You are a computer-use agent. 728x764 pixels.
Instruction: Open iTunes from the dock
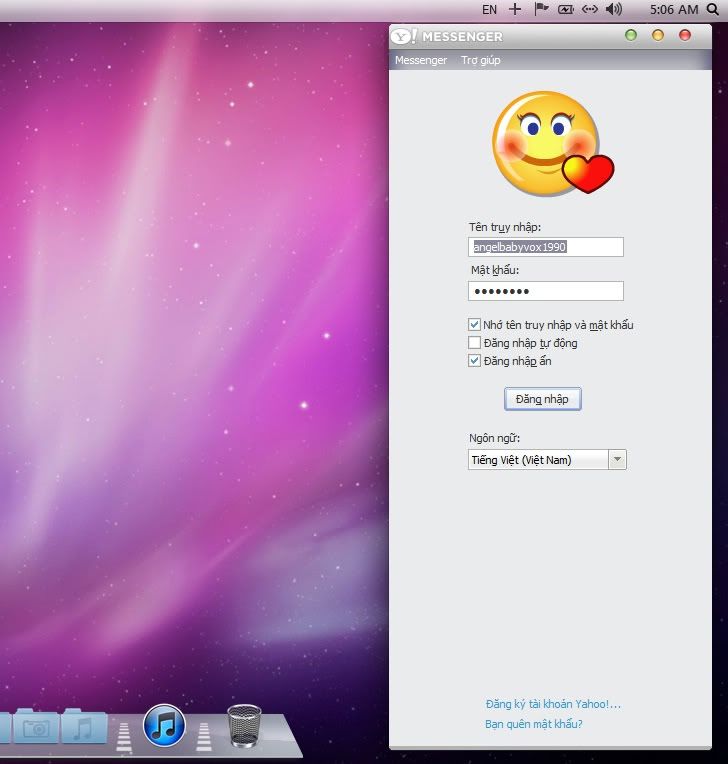click(165, 725)
